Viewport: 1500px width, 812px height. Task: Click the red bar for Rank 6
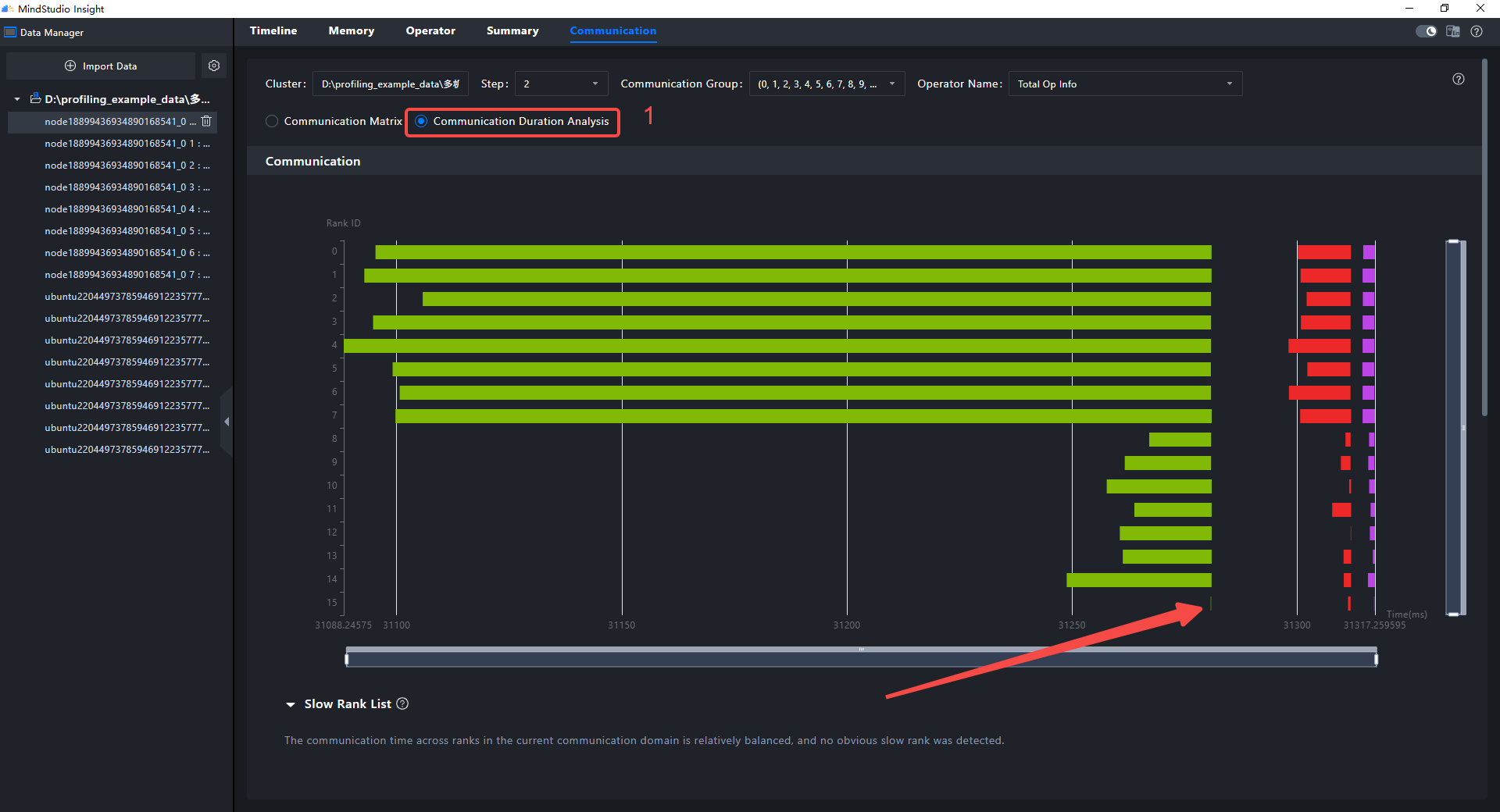tap(1320, 393)
